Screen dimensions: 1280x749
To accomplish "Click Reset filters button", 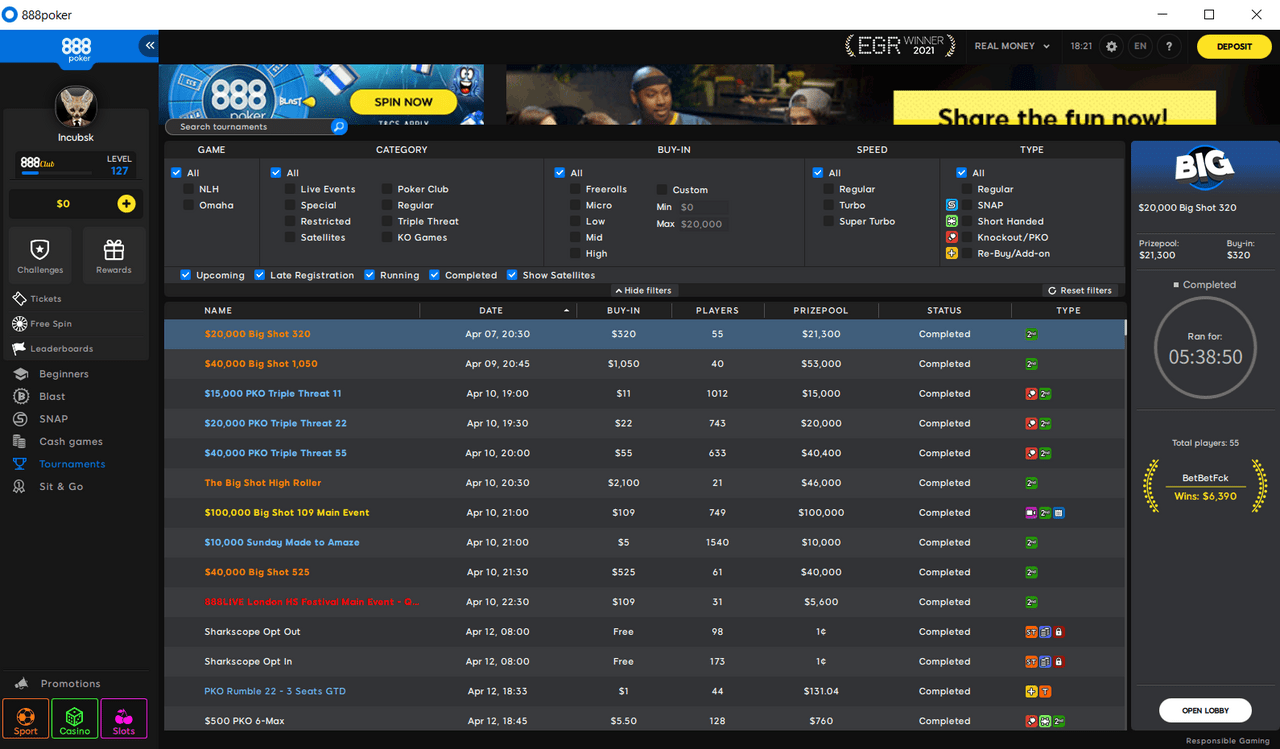I will click(x=1080, y=290).
